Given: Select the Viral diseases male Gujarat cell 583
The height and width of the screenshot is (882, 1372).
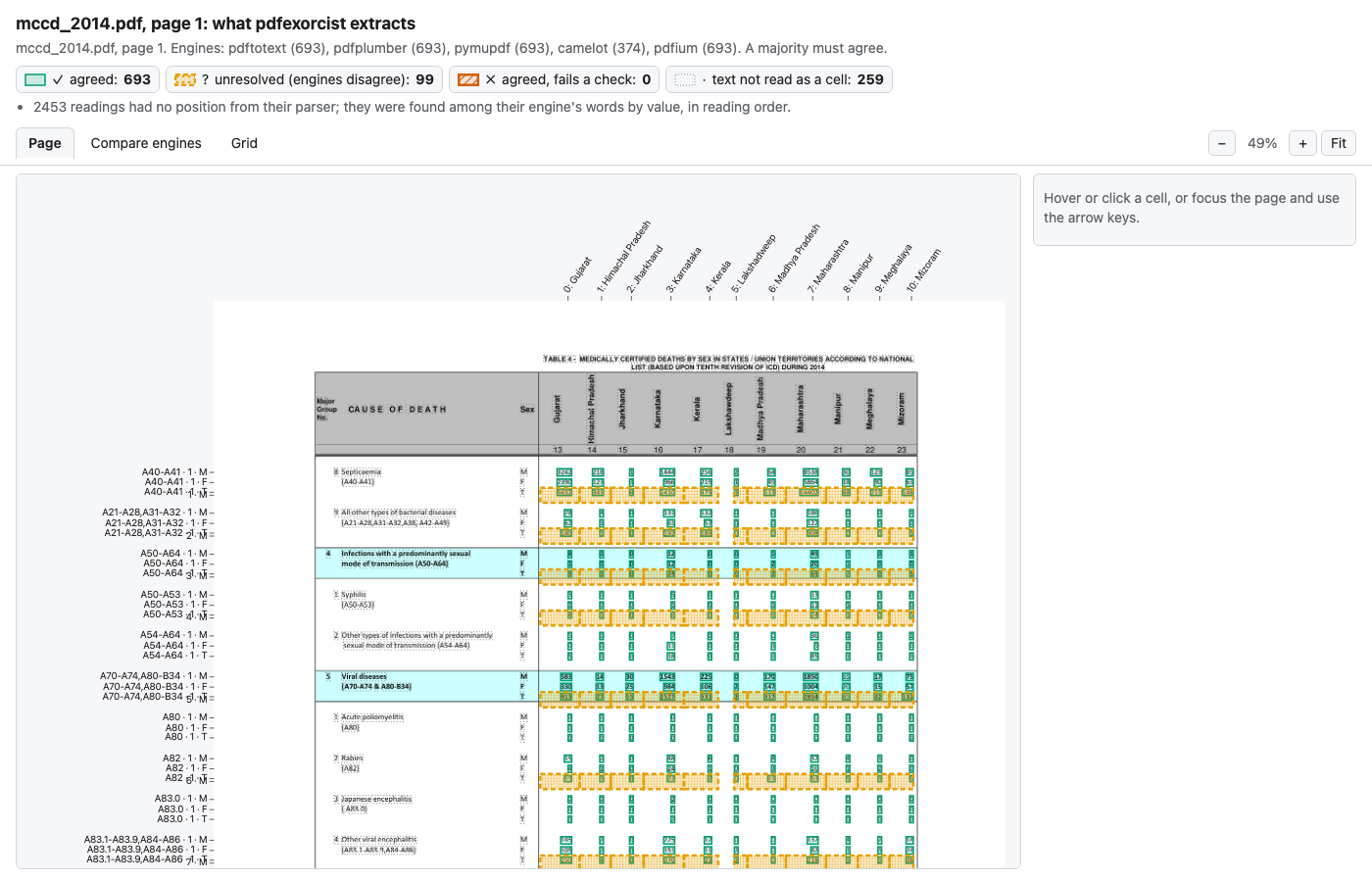Looking at the screenshot, I should pos(565,677).
